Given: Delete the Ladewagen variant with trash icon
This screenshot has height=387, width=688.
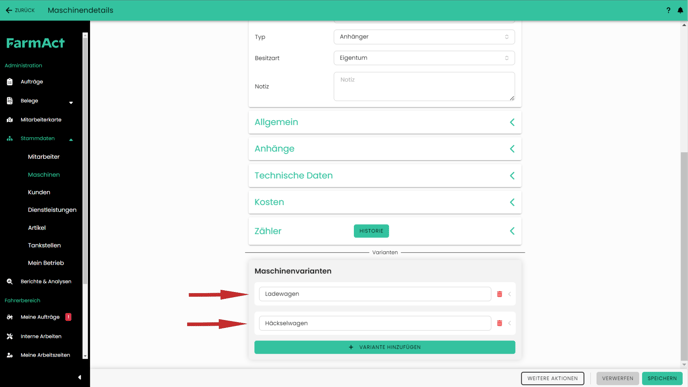Looking at the screenshot, I should click(x=499, y=294).
